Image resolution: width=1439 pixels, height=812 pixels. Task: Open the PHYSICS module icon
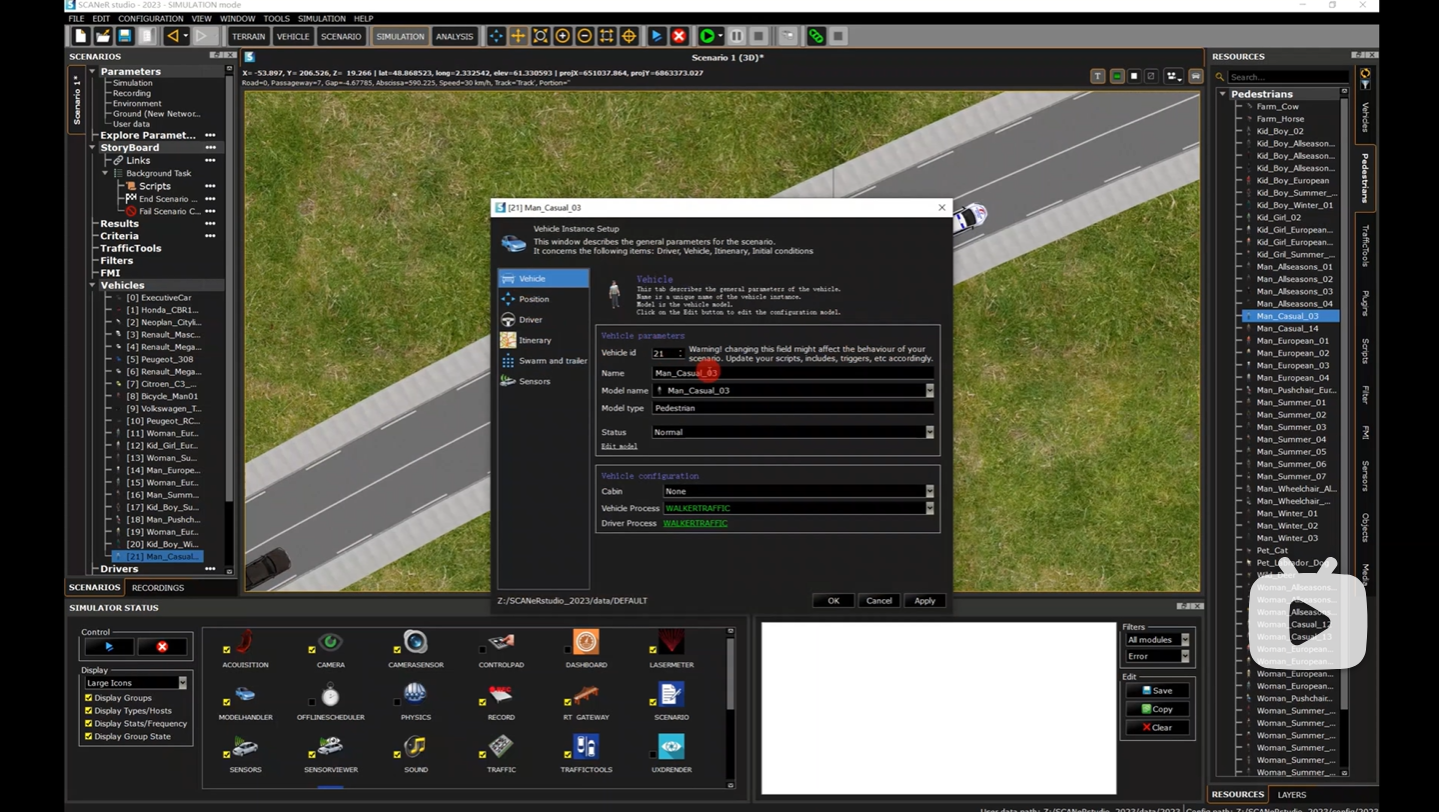(x=415, y=695)
